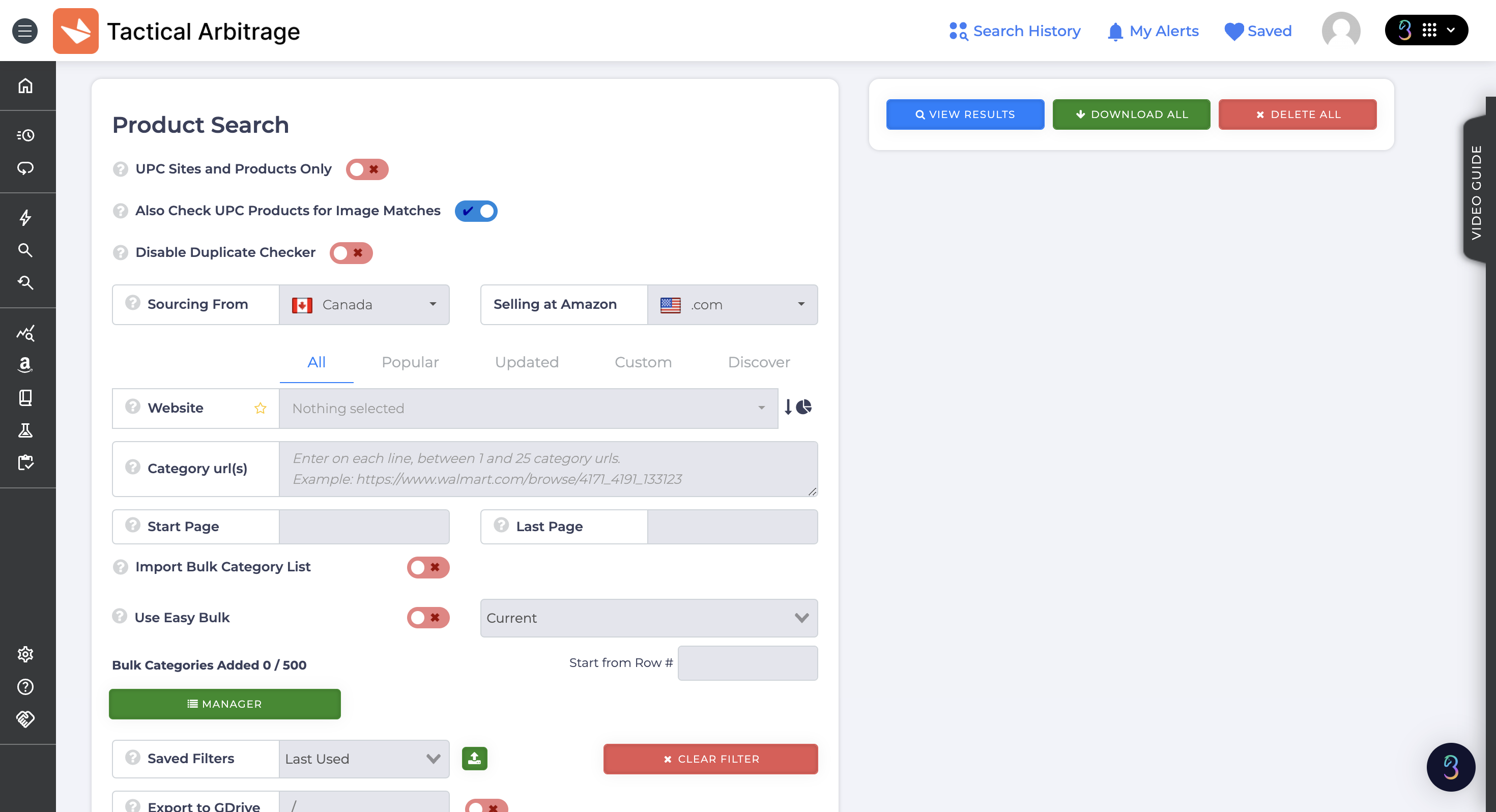Toggle Export to GDrive switch
The image size is (1496, 812).
point(486,806)
